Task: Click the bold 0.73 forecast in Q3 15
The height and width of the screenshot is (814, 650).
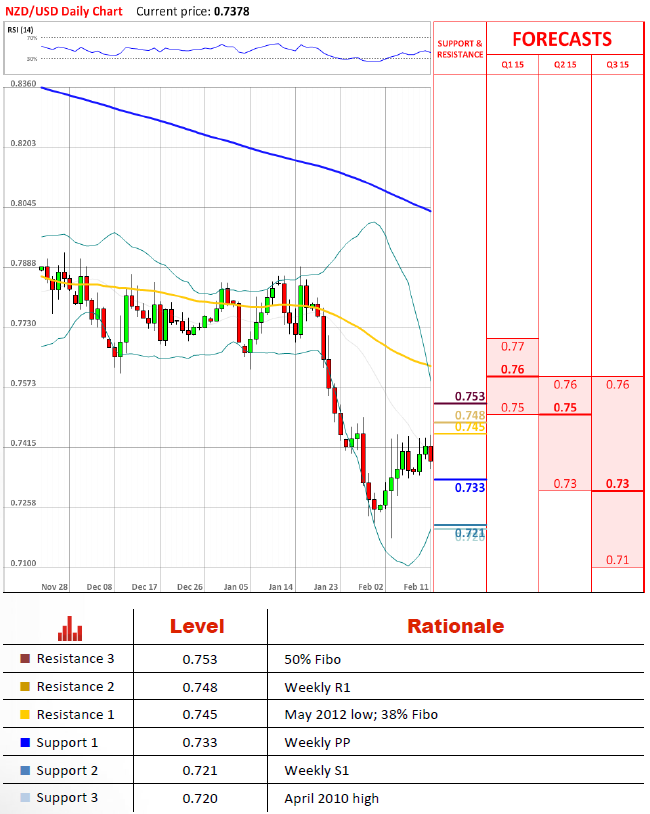Action: [x=617, y=484]
